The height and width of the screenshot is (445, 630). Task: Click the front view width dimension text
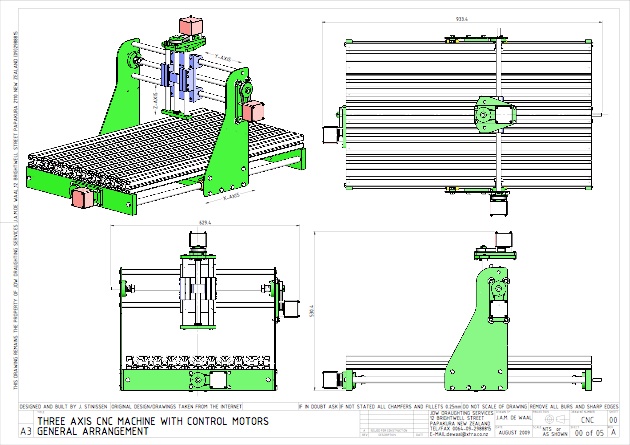205,223
